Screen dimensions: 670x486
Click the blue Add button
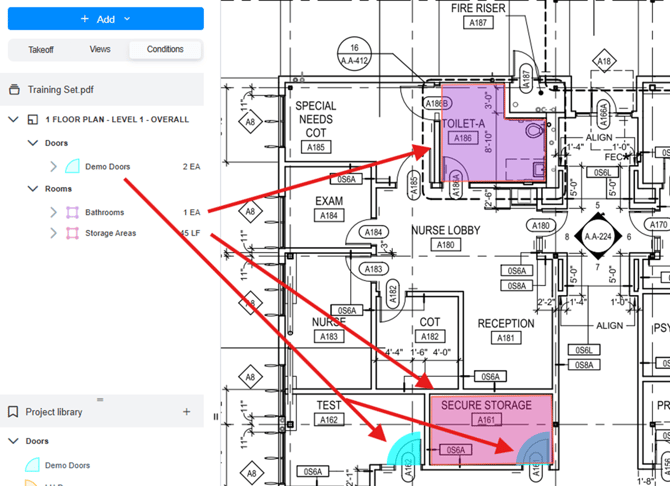(97, 19)
